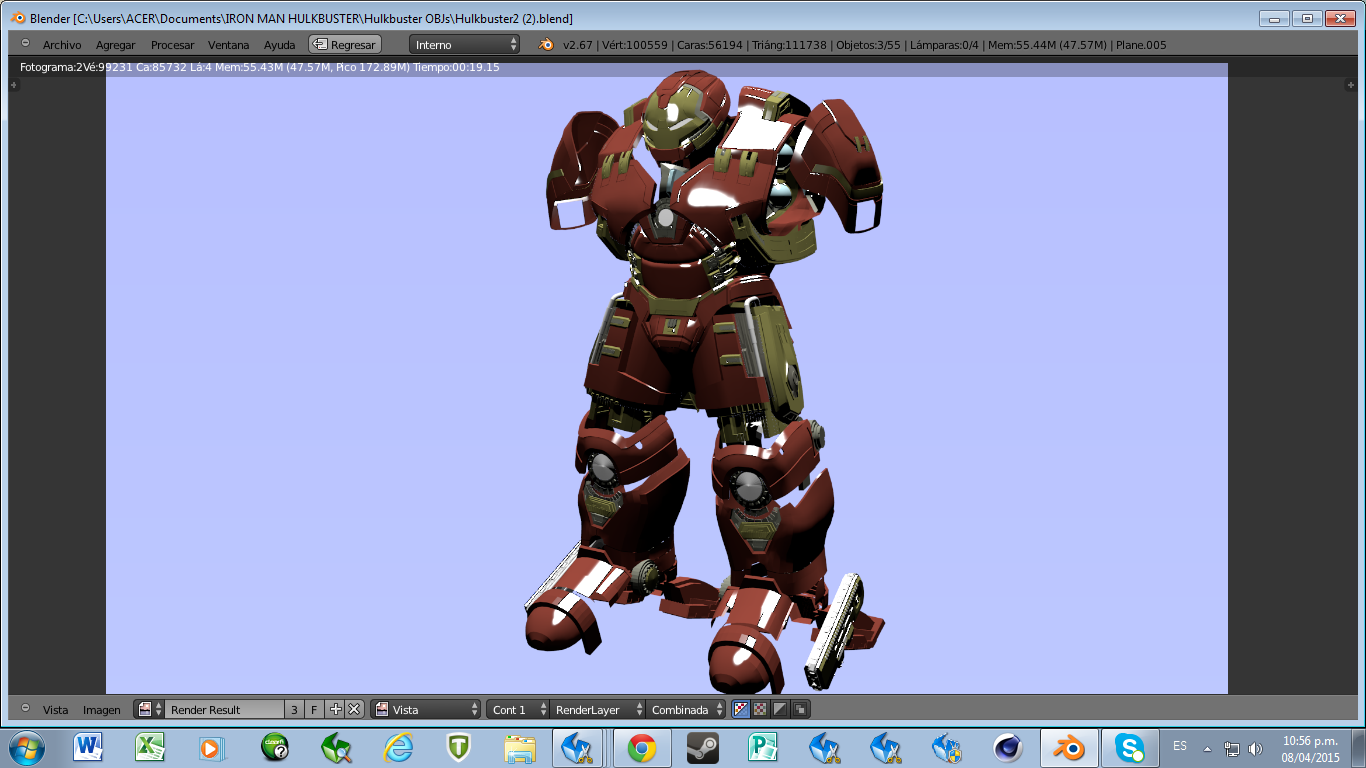Add a new image with the plus icon

point(336,709)
